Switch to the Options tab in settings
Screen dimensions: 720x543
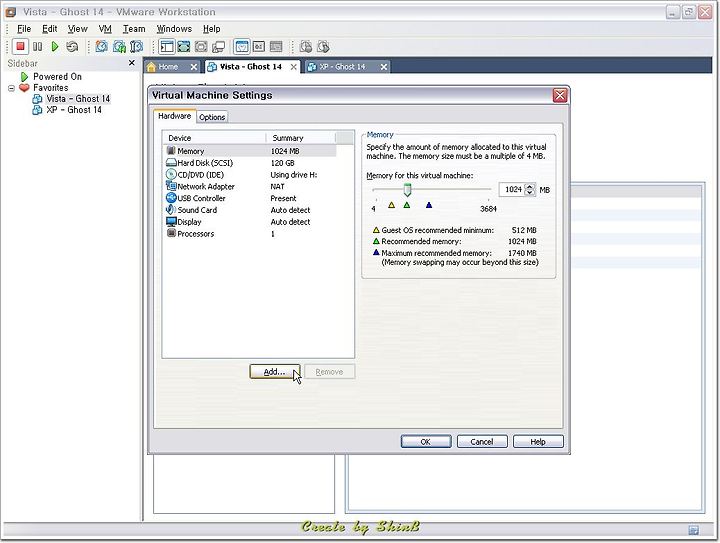tap(212, 117)
